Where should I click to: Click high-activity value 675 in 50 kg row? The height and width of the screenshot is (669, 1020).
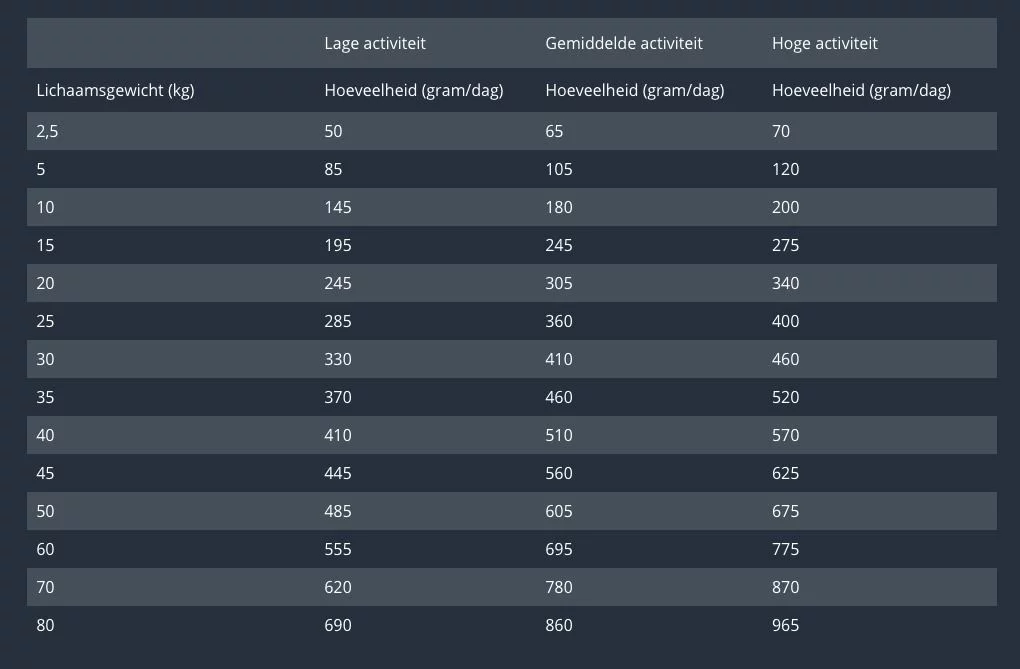pos(786,511)
